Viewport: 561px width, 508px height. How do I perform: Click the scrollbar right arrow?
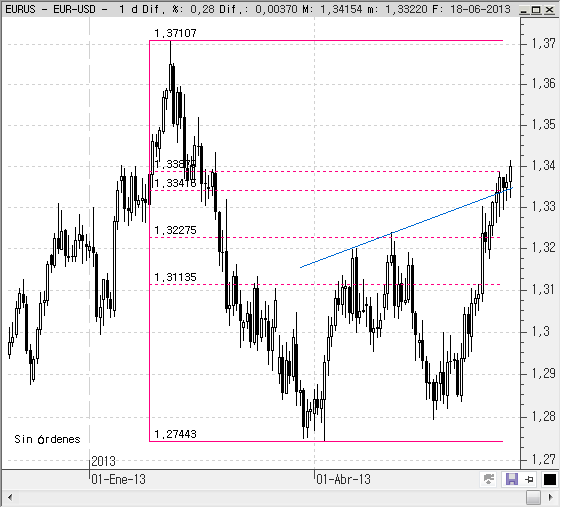(551, 497)
